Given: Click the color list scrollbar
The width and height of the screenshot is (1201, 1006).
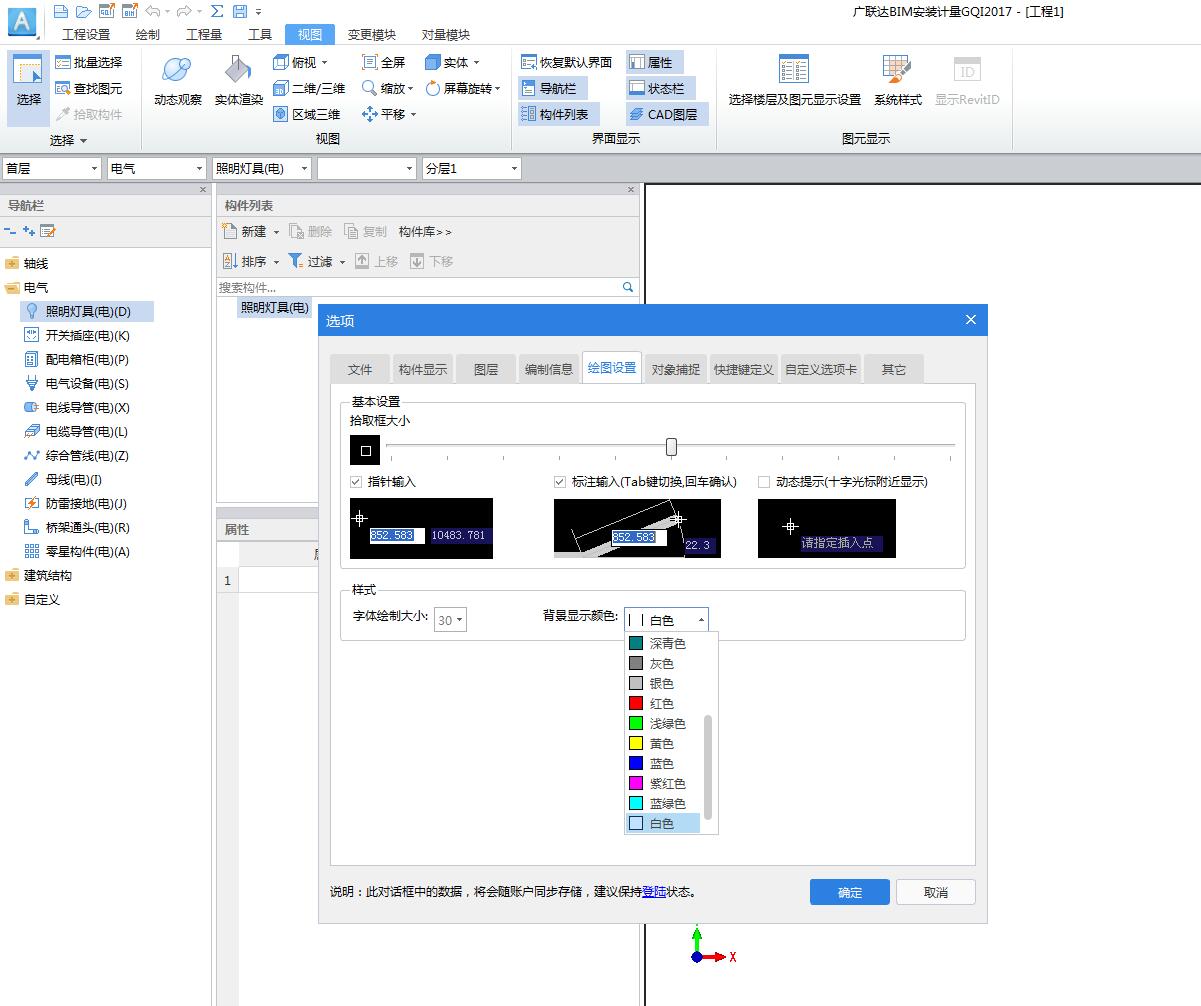Looking at the screenshot, I should tap(709, 767).
